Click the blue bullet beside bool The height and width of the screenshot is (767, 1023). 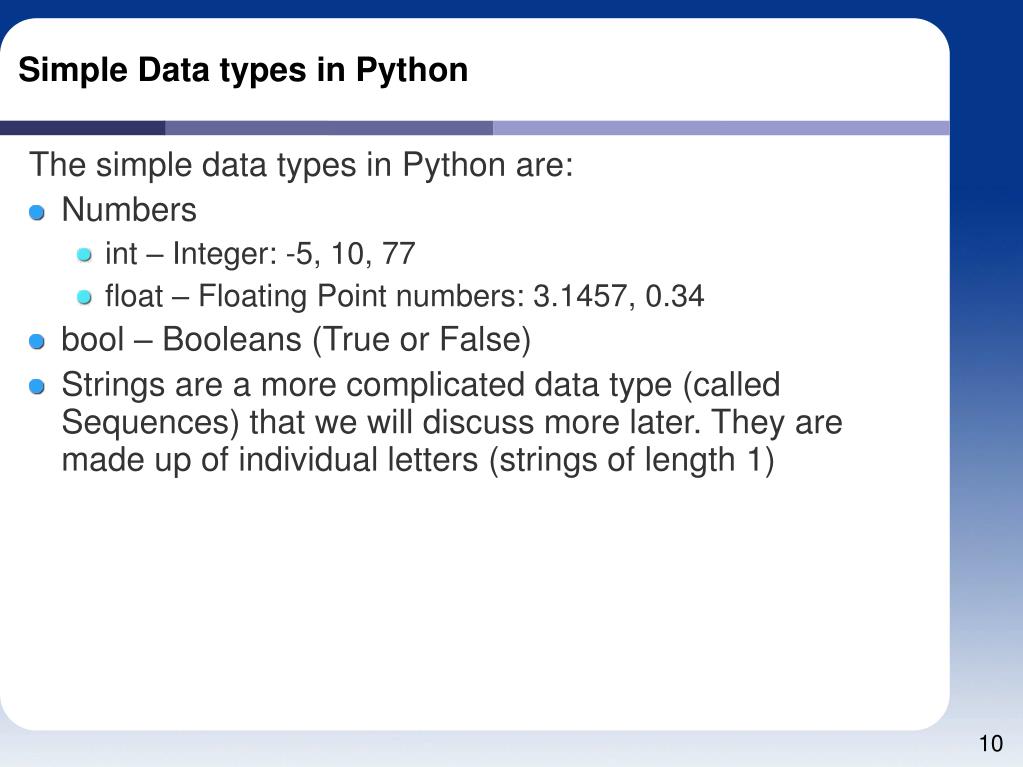pos(37,341)
